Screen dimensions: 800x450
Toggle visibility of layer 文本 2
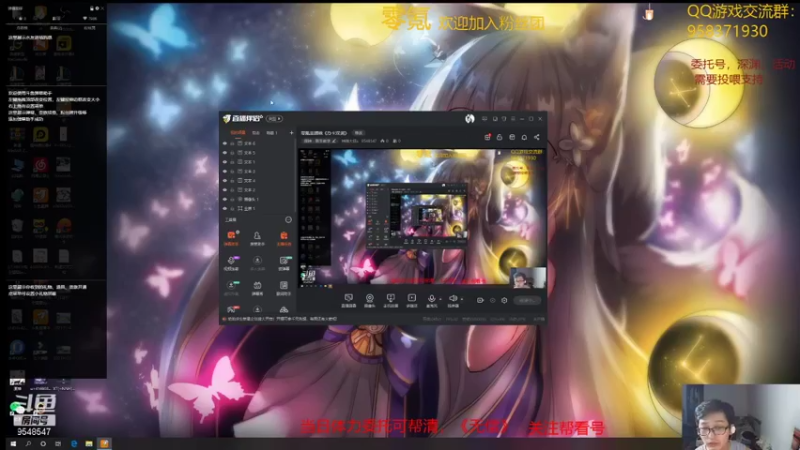point(225,190)
